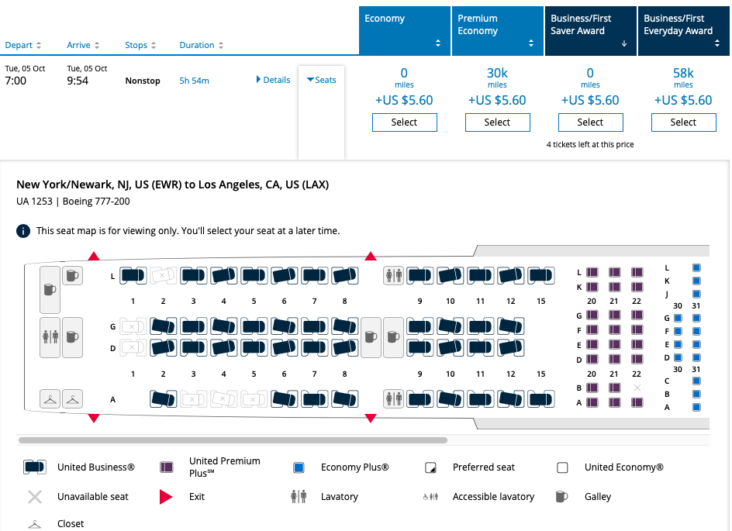Click unavailable seat 2L with X mark

[x=163, y=276]
